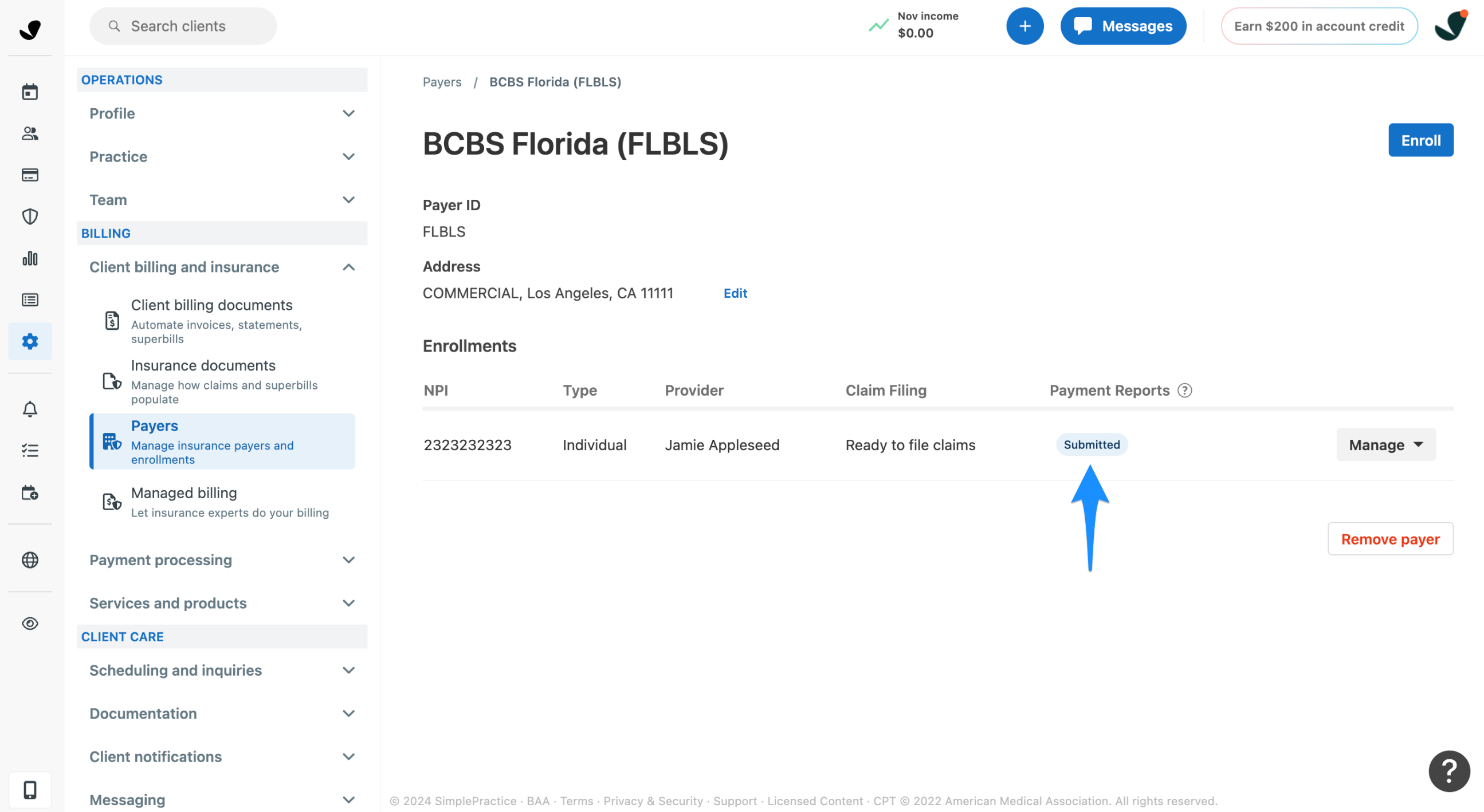Screen dimensions: 1484x812
Task: Open the Tasks checklist icon
Action: (x=30, y=450)
